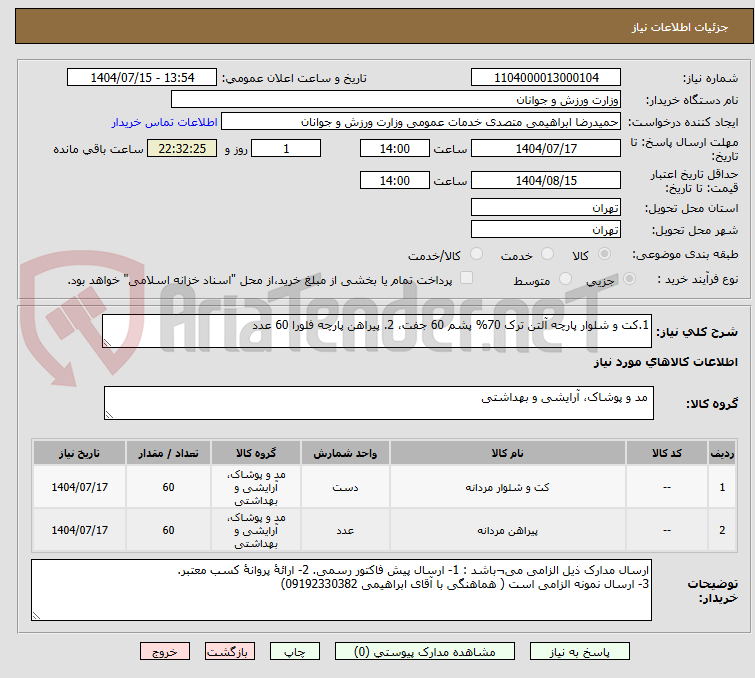The height and width of the screenshot is (678, 755).
Task: Click the price validity date 1404/08/15 field
Action: coord(546,180)
